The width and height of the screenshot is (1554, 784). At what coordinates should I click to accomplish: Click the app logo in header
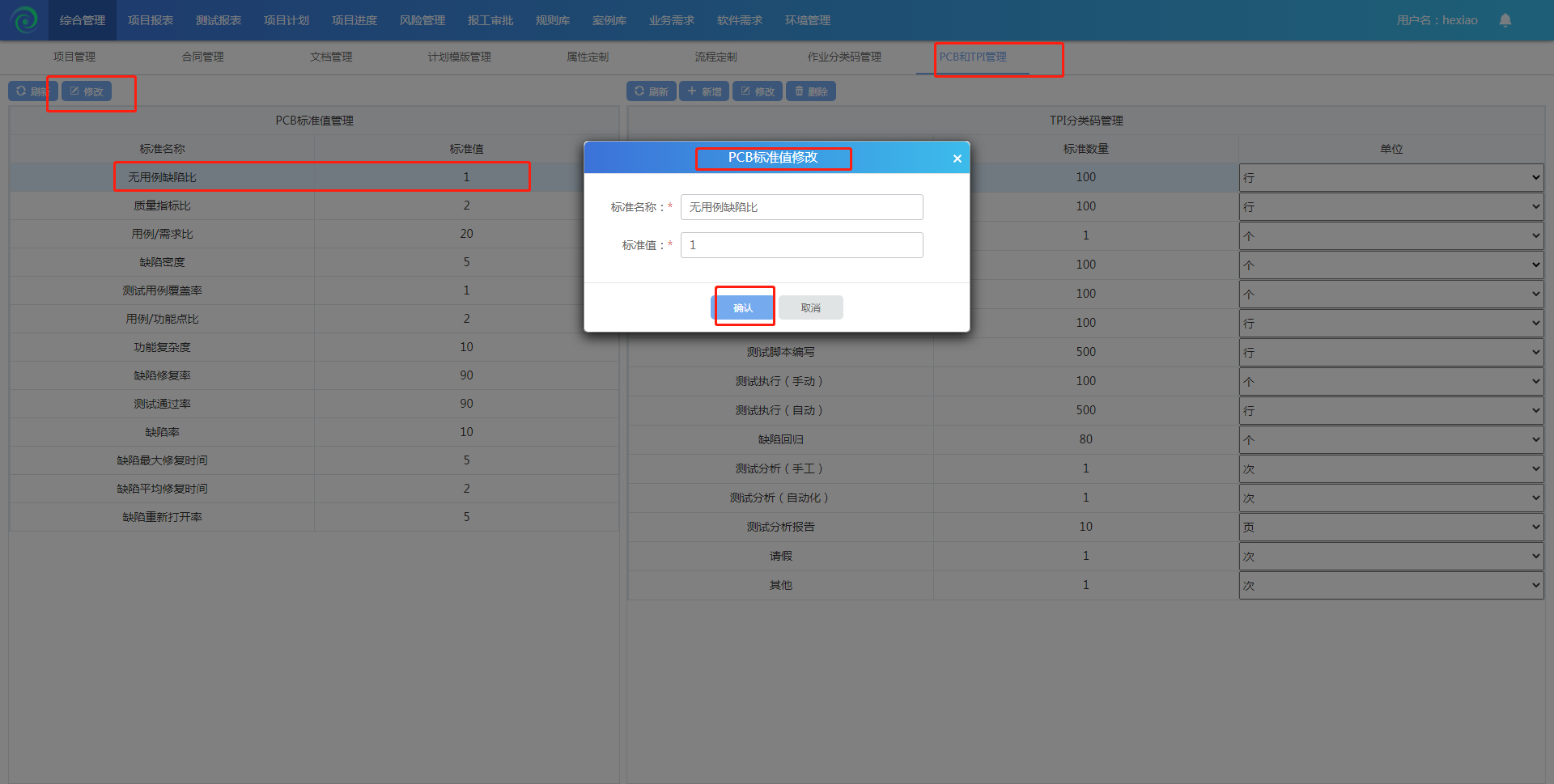point(24,20)
